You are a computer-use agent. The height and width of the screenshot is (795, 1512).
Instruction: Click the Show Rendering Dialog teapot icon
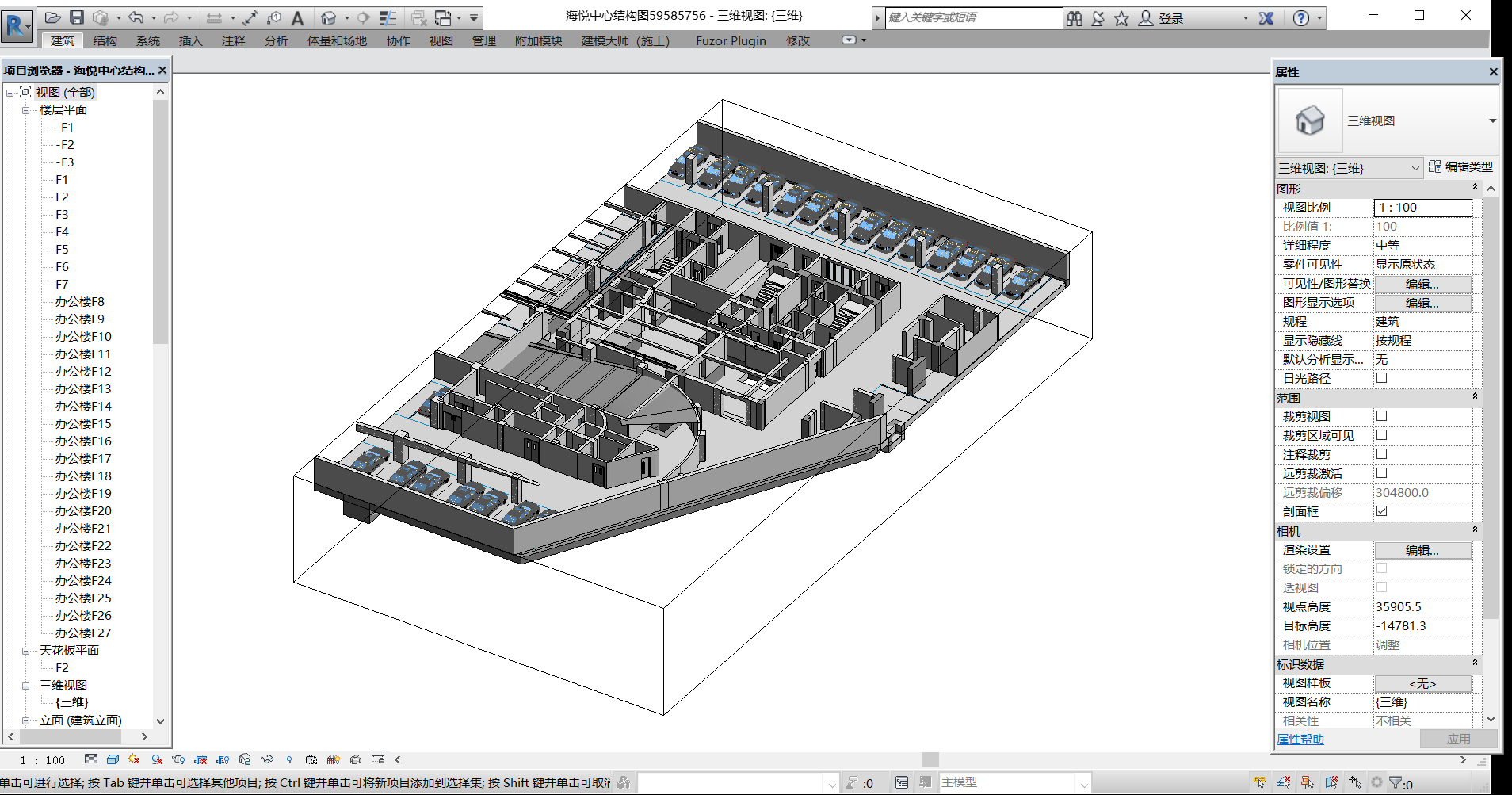click(178, 759)
